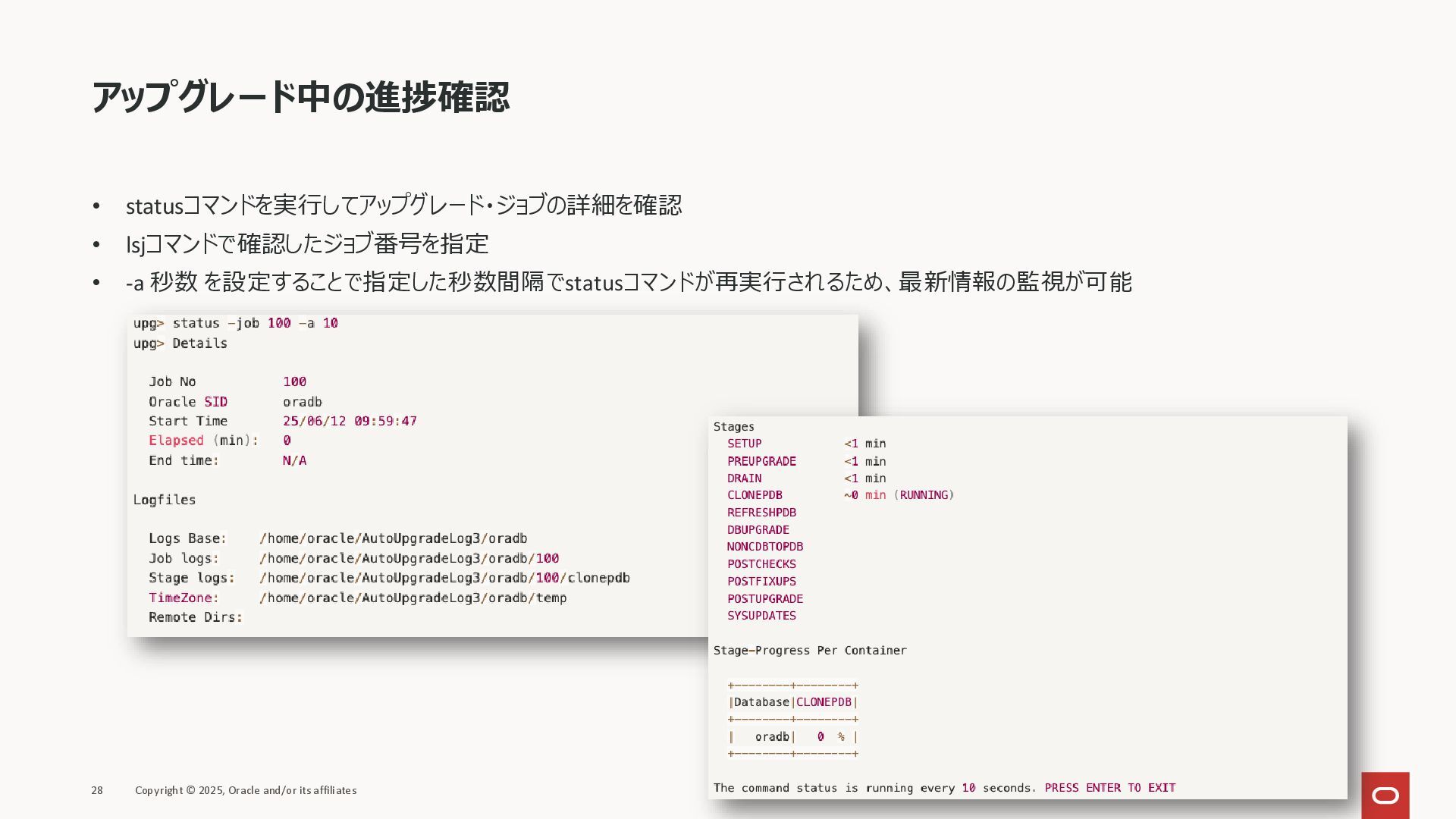Click the Copyright © 2025 Oracle footer
Screen dimensions: 1456x819
[x=246, y=790]
